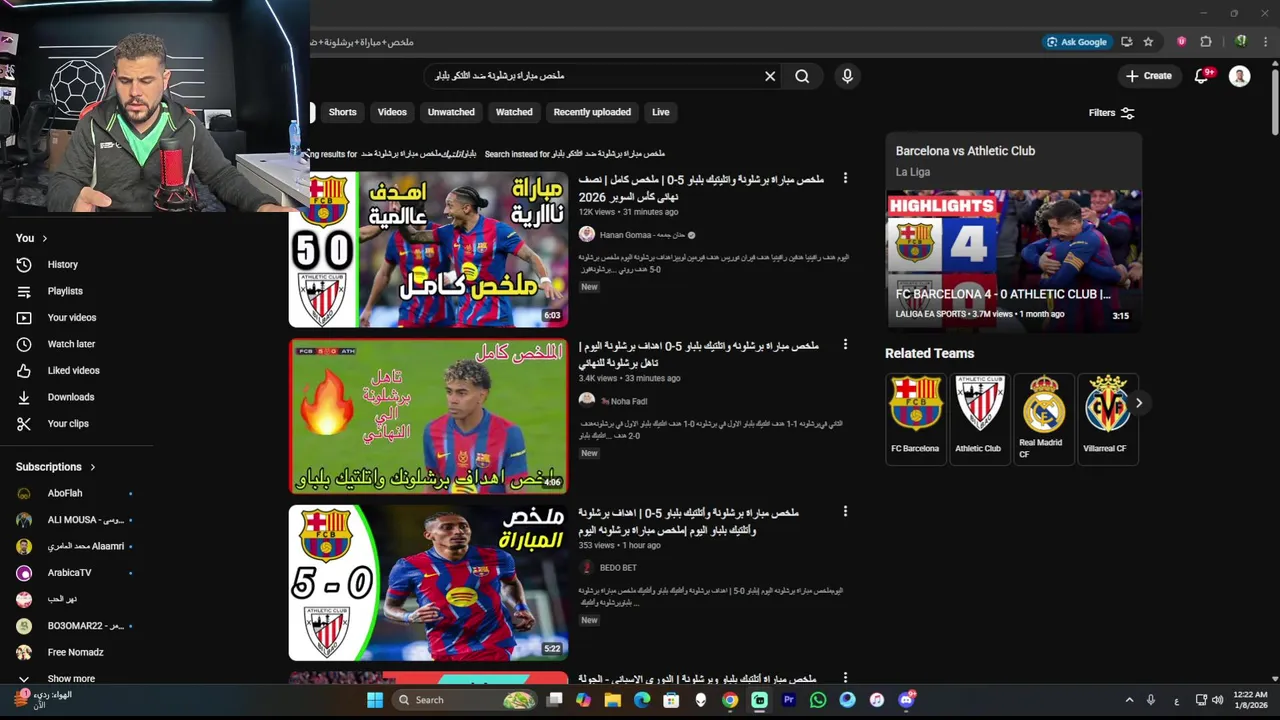
Task: Open YouTube notifications bell
Action: 1202,76
